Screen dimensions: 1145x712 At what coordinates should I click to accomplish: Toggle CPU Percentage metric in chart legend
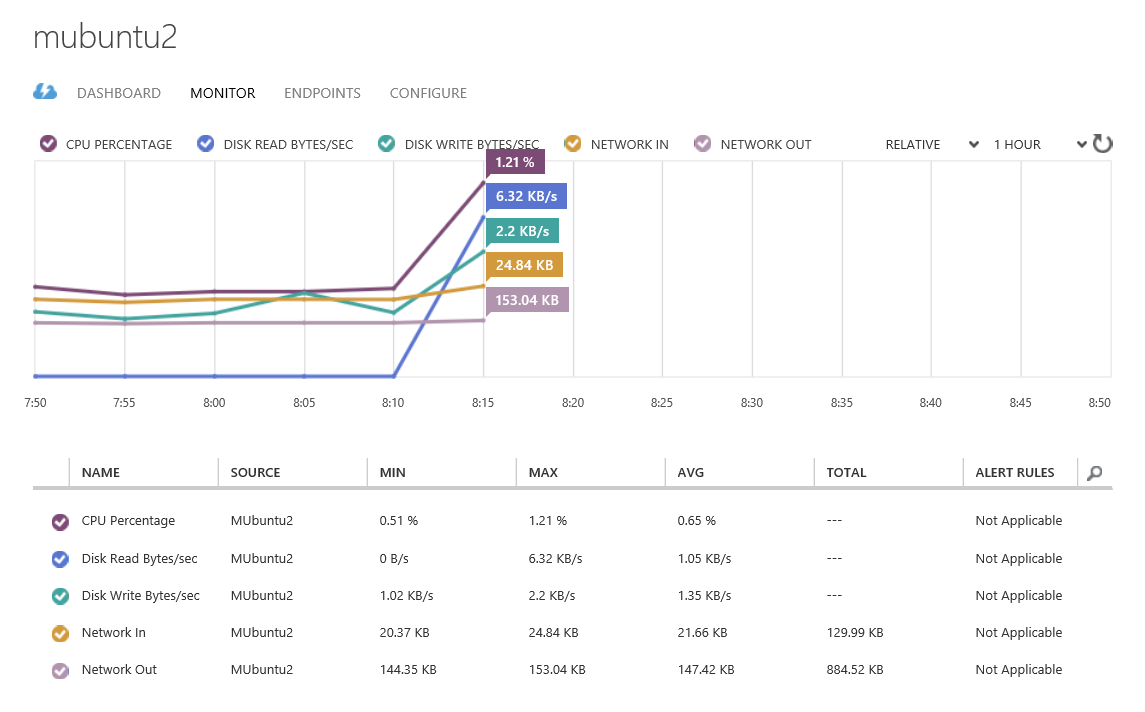coord(48,144)
